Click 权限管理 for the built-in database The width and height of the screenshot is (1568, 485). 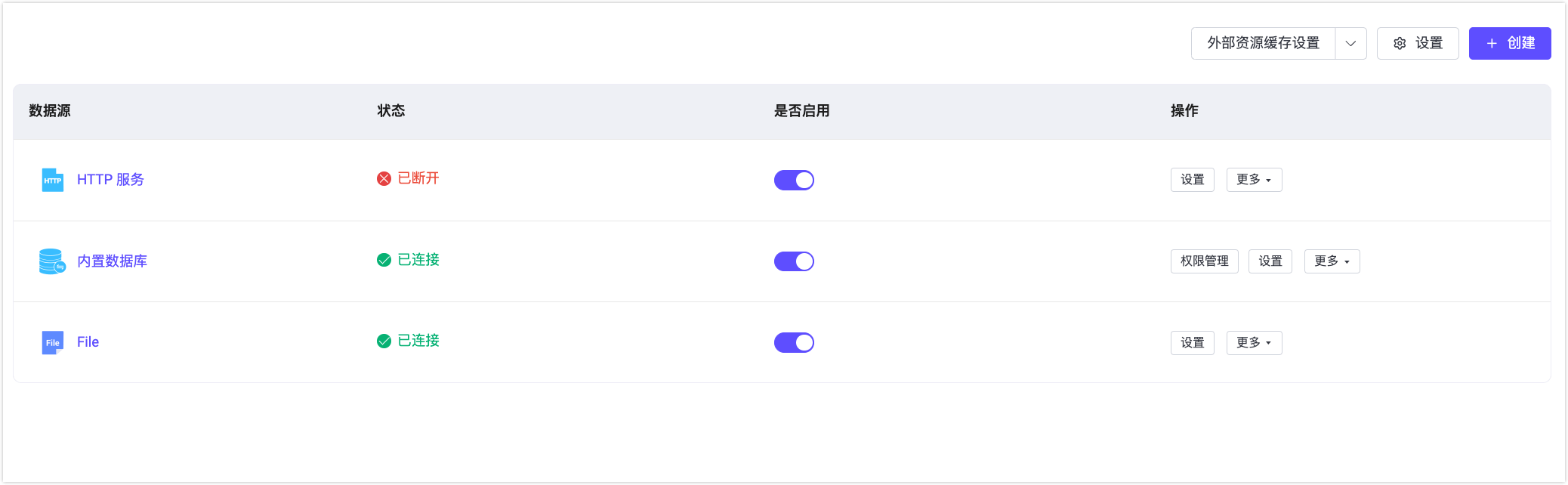pos(1204,261)
